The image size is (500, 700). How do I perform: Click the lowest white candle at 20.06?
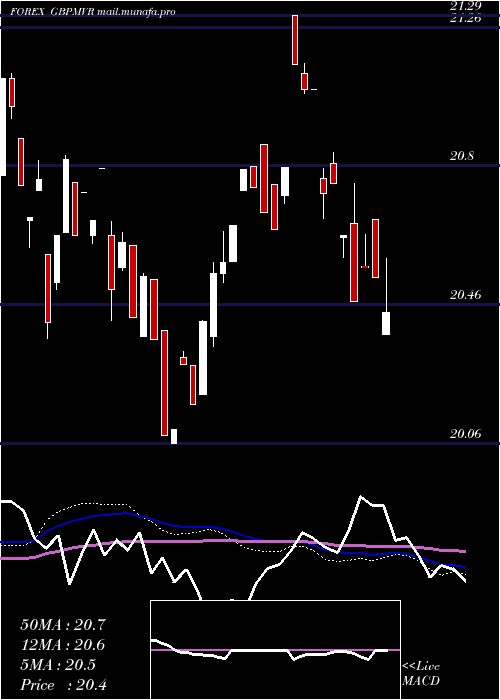pos(174,437)
